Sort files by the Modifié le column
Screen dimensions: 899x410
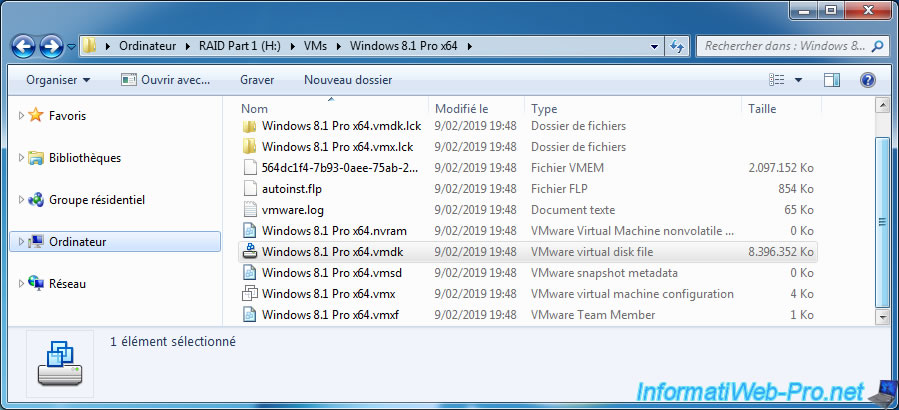[x=476, y=108]
